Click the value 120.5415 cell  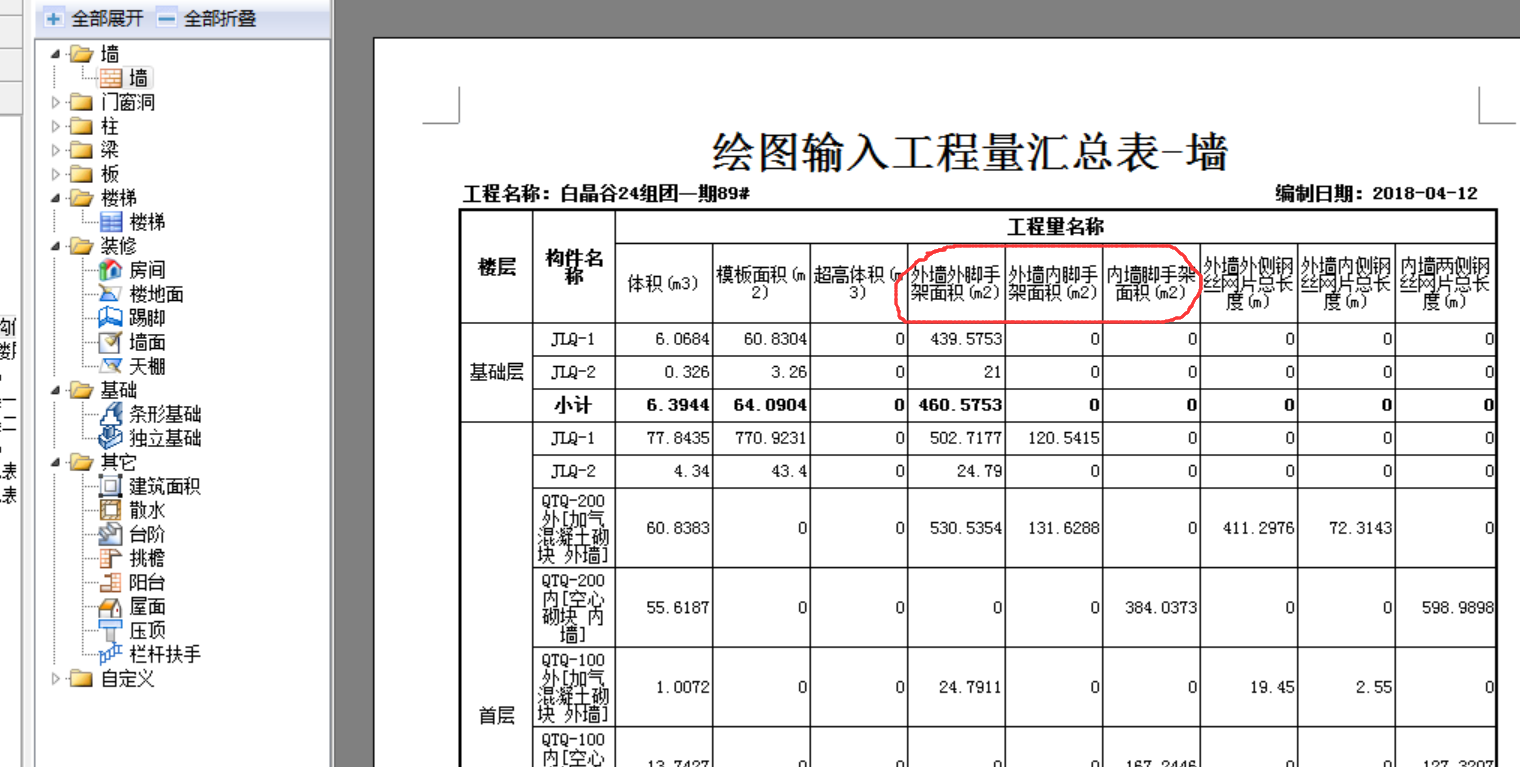pos(1053,438)
